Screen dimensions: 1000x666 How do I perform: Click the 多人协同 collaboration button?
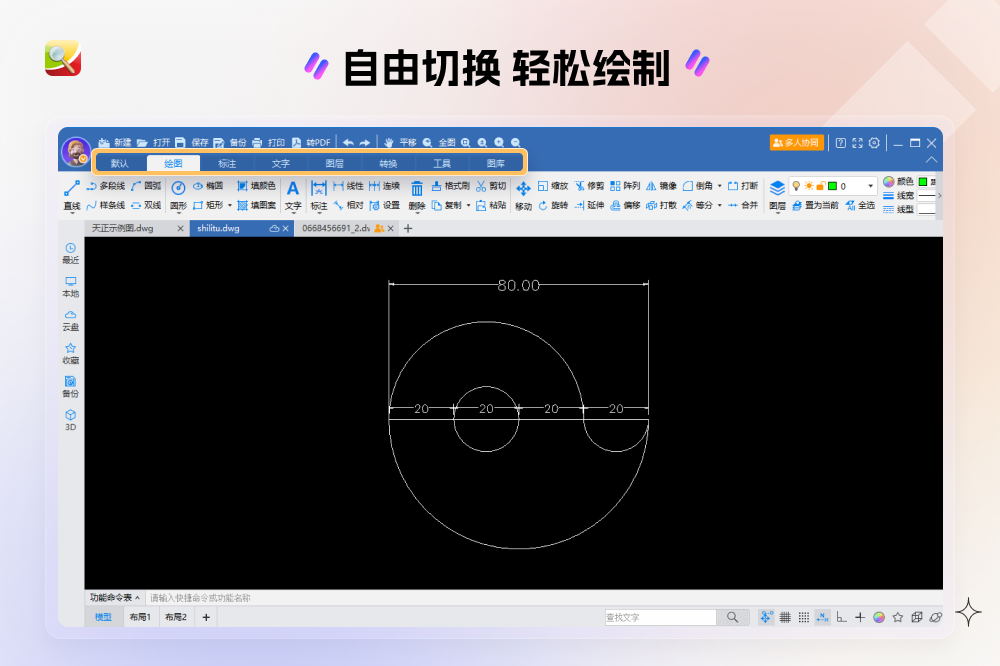(795, 142)
